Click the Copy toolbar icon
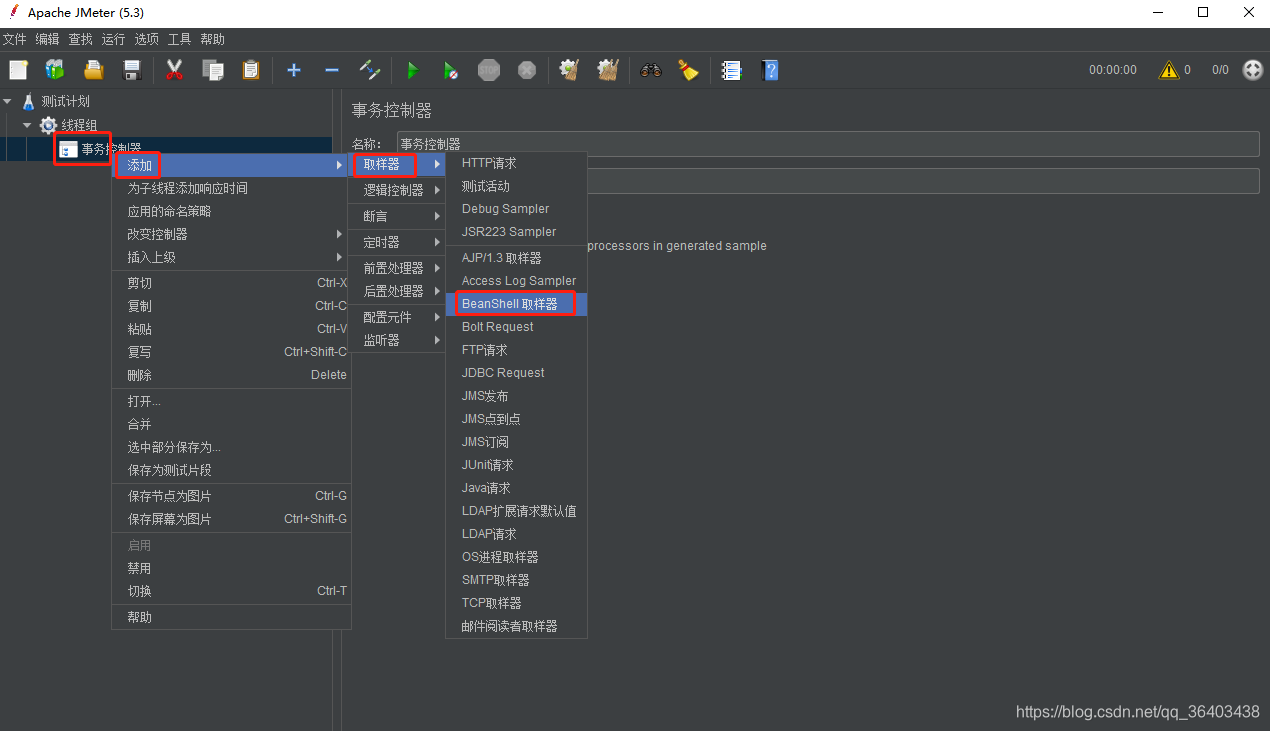 tap(212, 70)
